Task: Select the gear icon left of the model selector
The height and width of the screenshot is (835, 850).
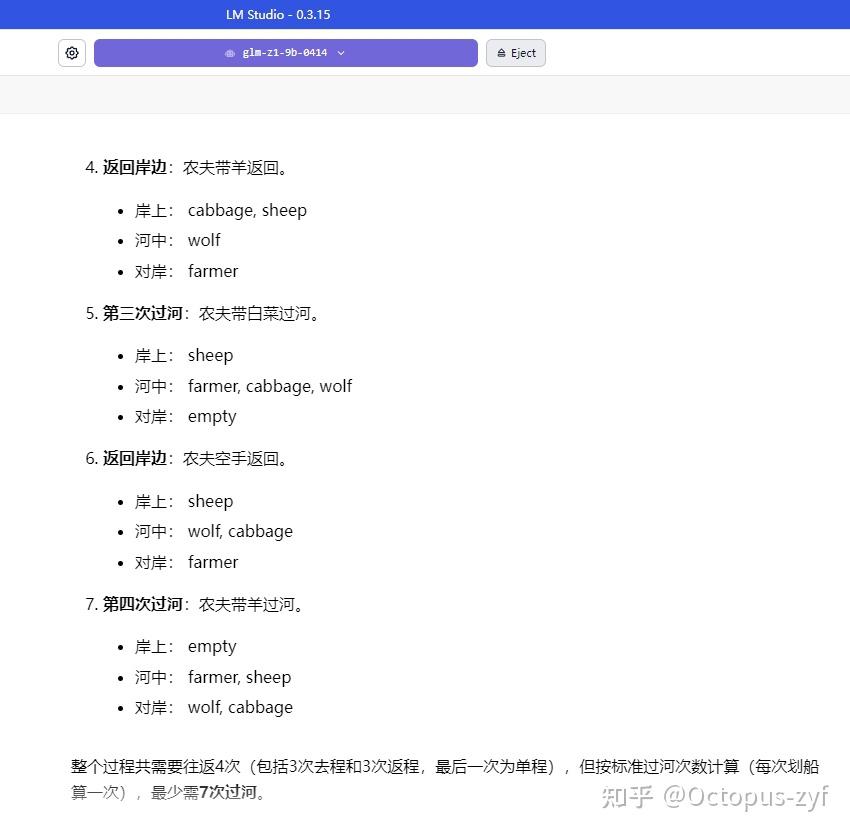Action: point(71,52)
